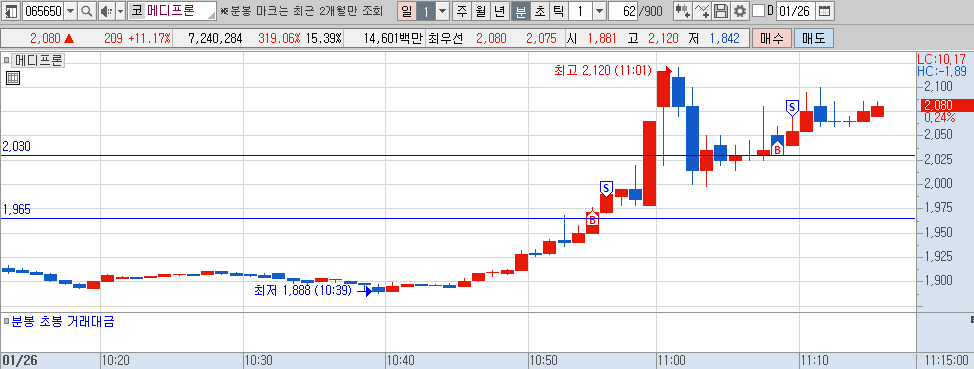This screenshot has width=974, height=369.
Task: Click the second S sell marker near 11:09
Action: pyautogui.click(x=791, y=107)
